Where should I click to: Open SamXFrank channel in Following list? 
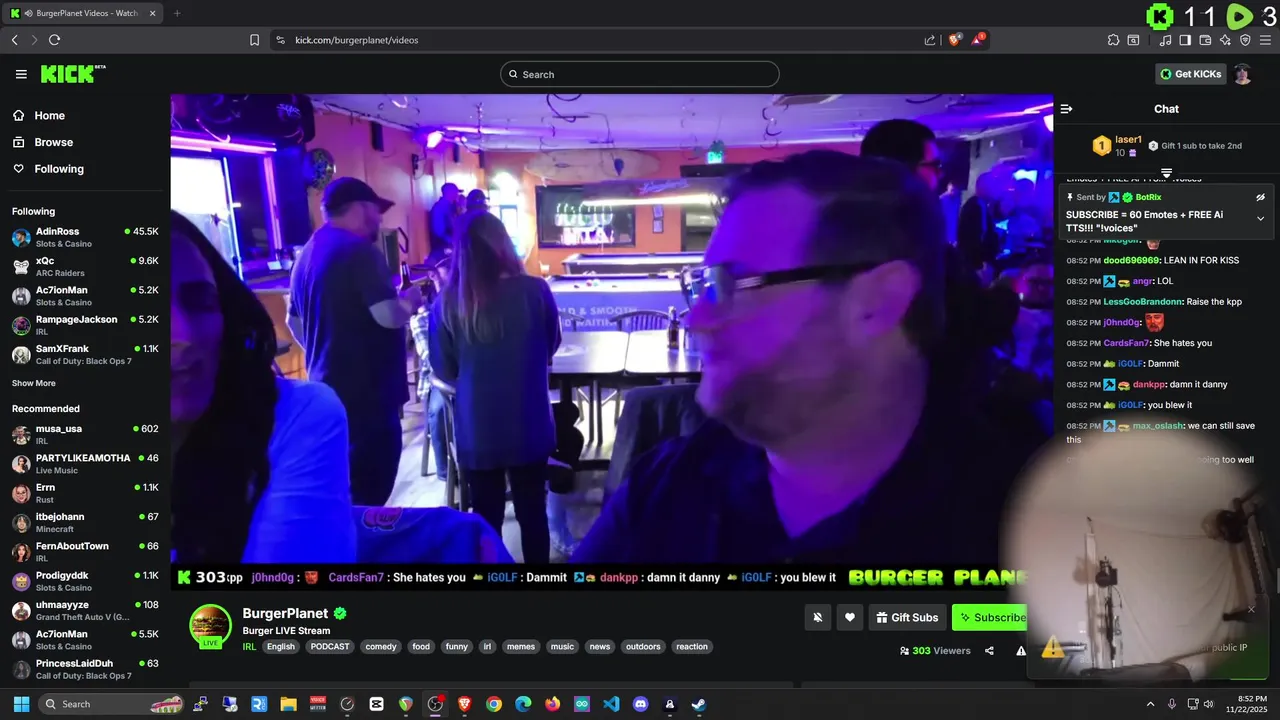[x=84, y=354]
